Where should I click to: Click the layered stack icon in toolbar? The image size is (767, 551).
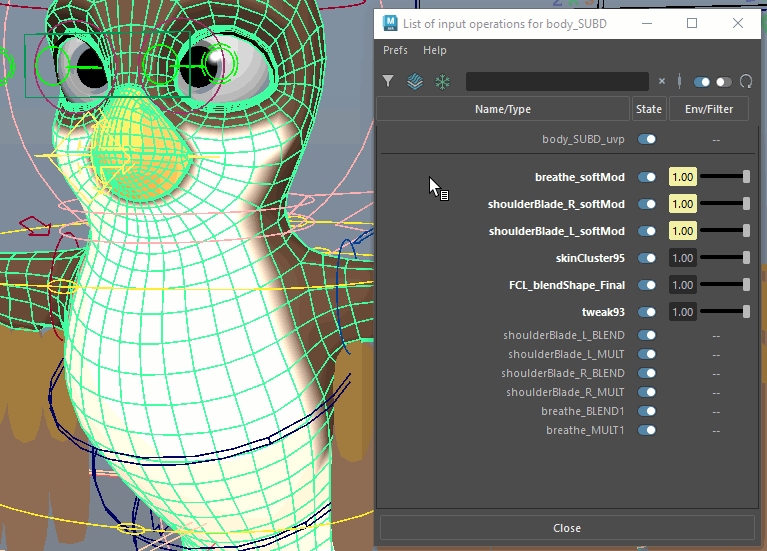click(x=415, y=81)
